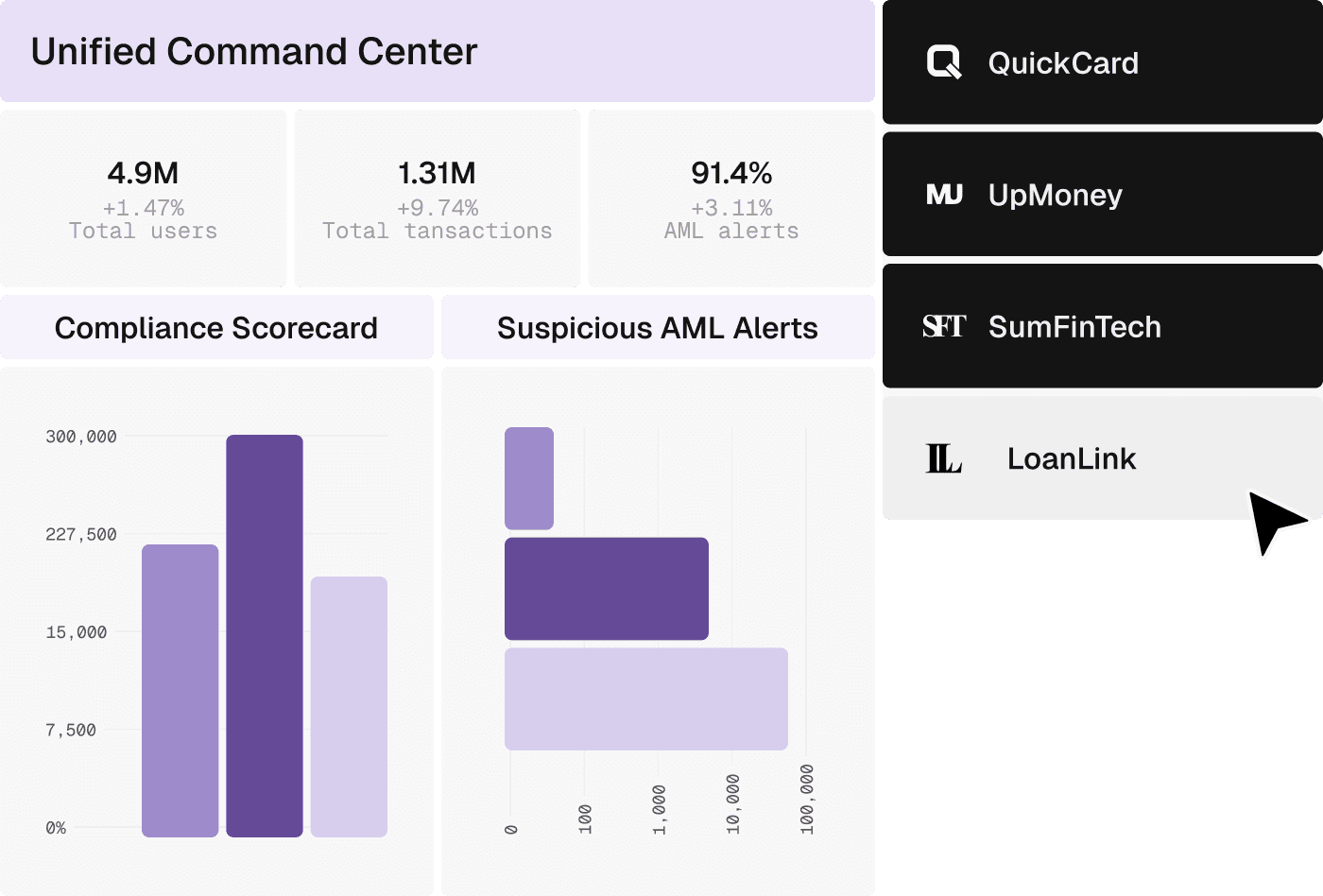
Task: Click the QuickCard Q logo icon
Action: (944, 62)
